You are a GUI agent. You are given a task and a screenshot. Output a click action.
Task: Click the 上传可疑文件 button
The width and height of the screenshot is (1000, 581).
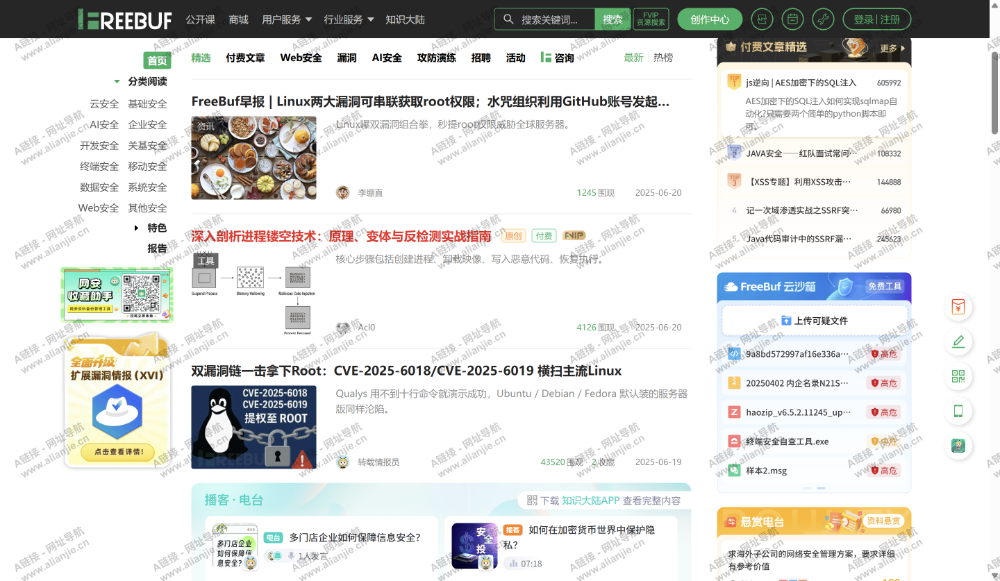click(814, 320)
